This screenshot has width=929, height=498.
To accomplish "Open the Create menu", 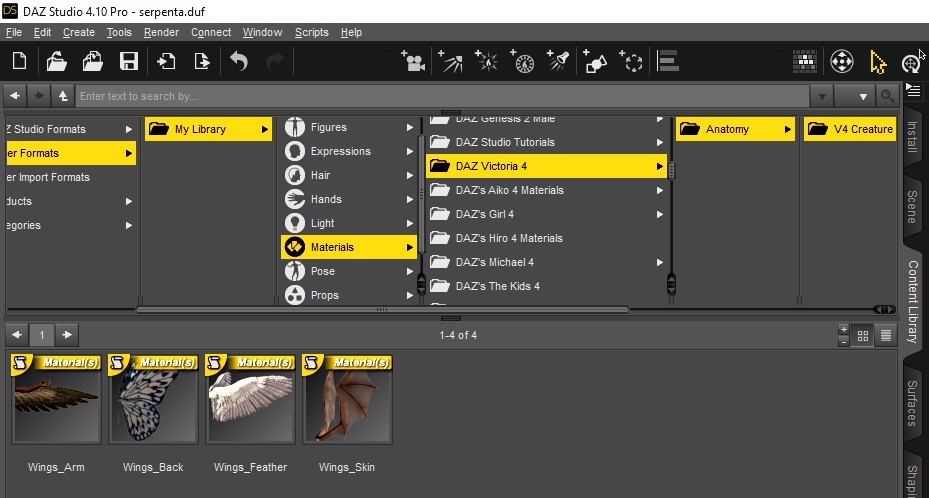I will tap(79, 32).
